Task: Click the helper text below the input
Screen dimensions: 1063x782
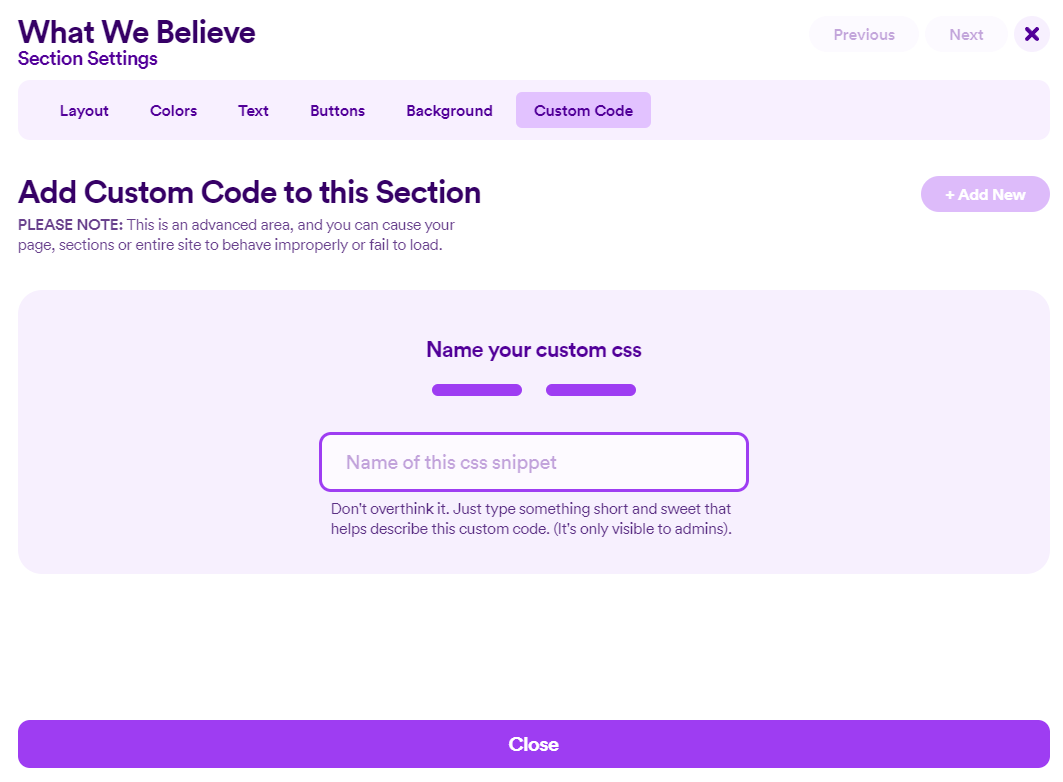Action: click(533, 518)
